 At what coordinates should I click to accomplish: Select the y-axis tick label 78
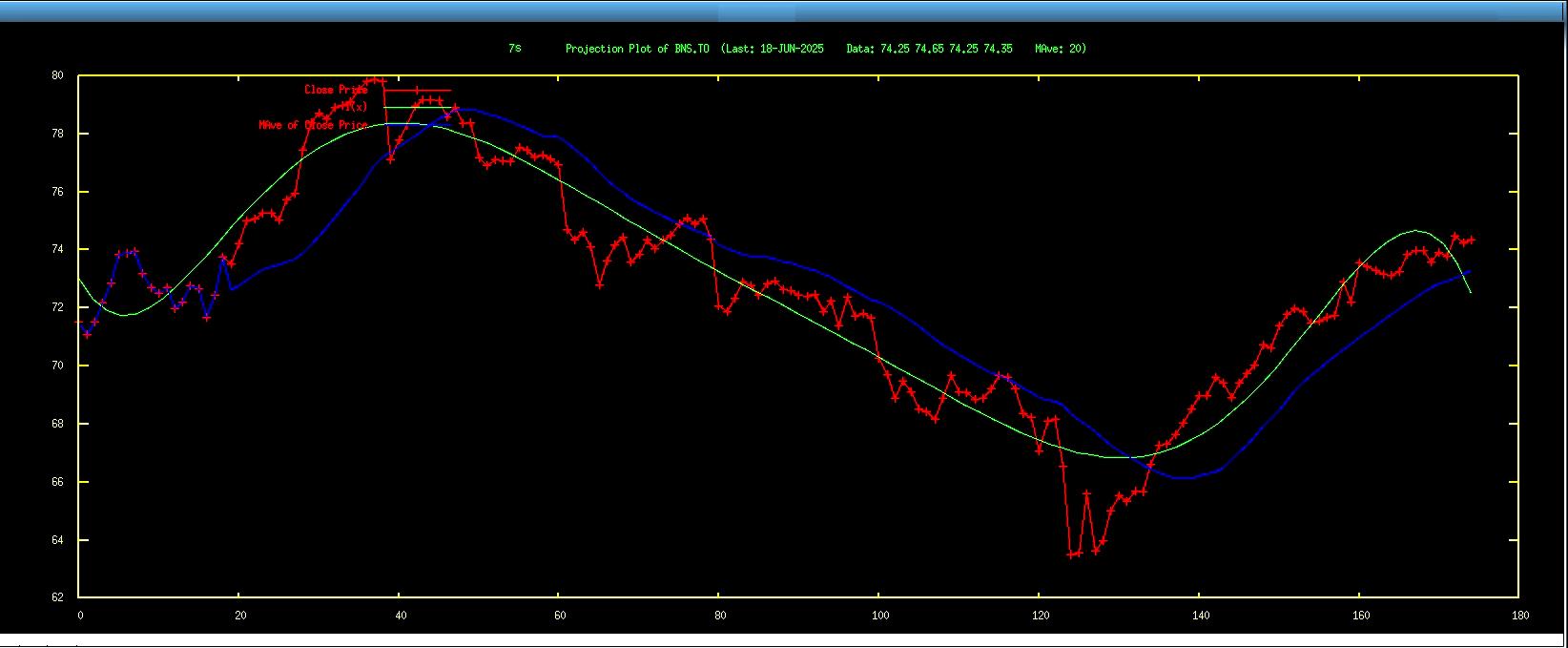click(58, 134)
